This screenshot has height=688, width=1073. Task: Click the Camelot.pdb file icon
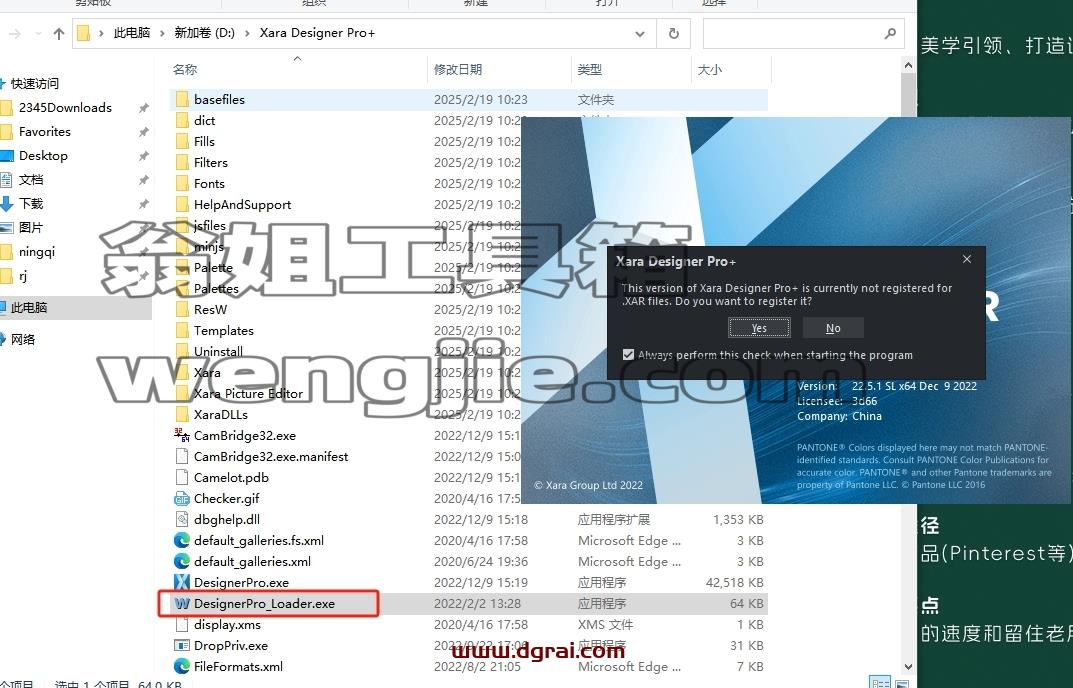click(181, 478)
